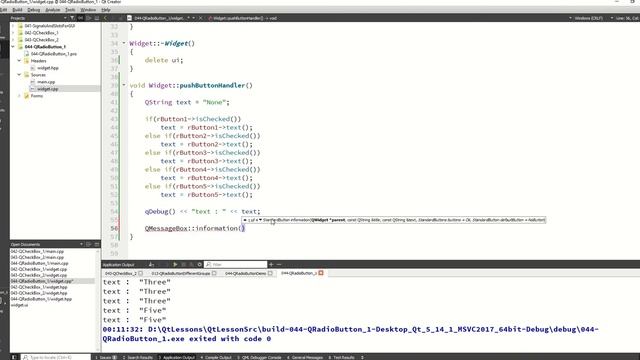Select main.cpp in Sources
This screenshot has width=640, height=360.
46,82
